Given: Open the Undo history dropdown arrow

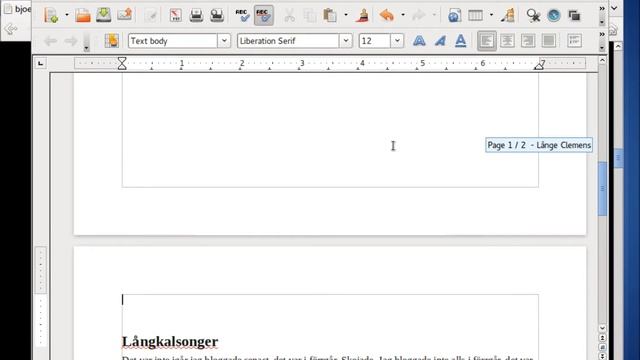Looking at the screenshot, I should (403, 16).
